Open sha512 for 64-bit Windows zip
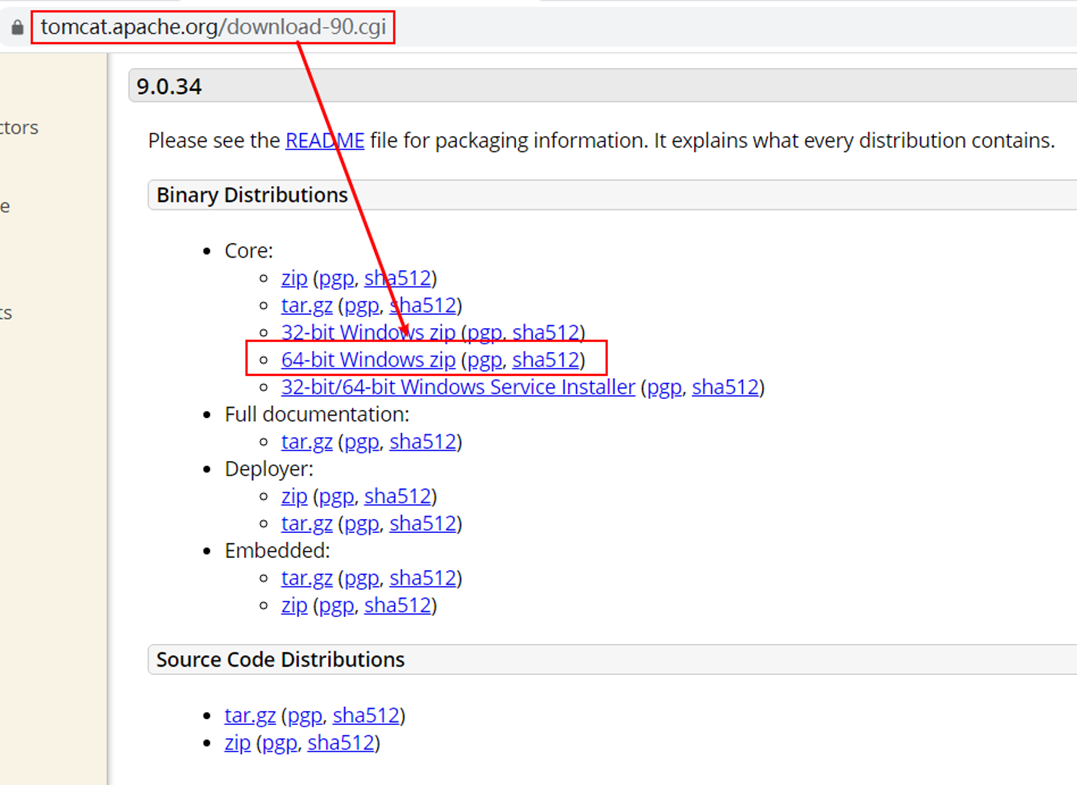1077x785 pixels. click(546, 360)
